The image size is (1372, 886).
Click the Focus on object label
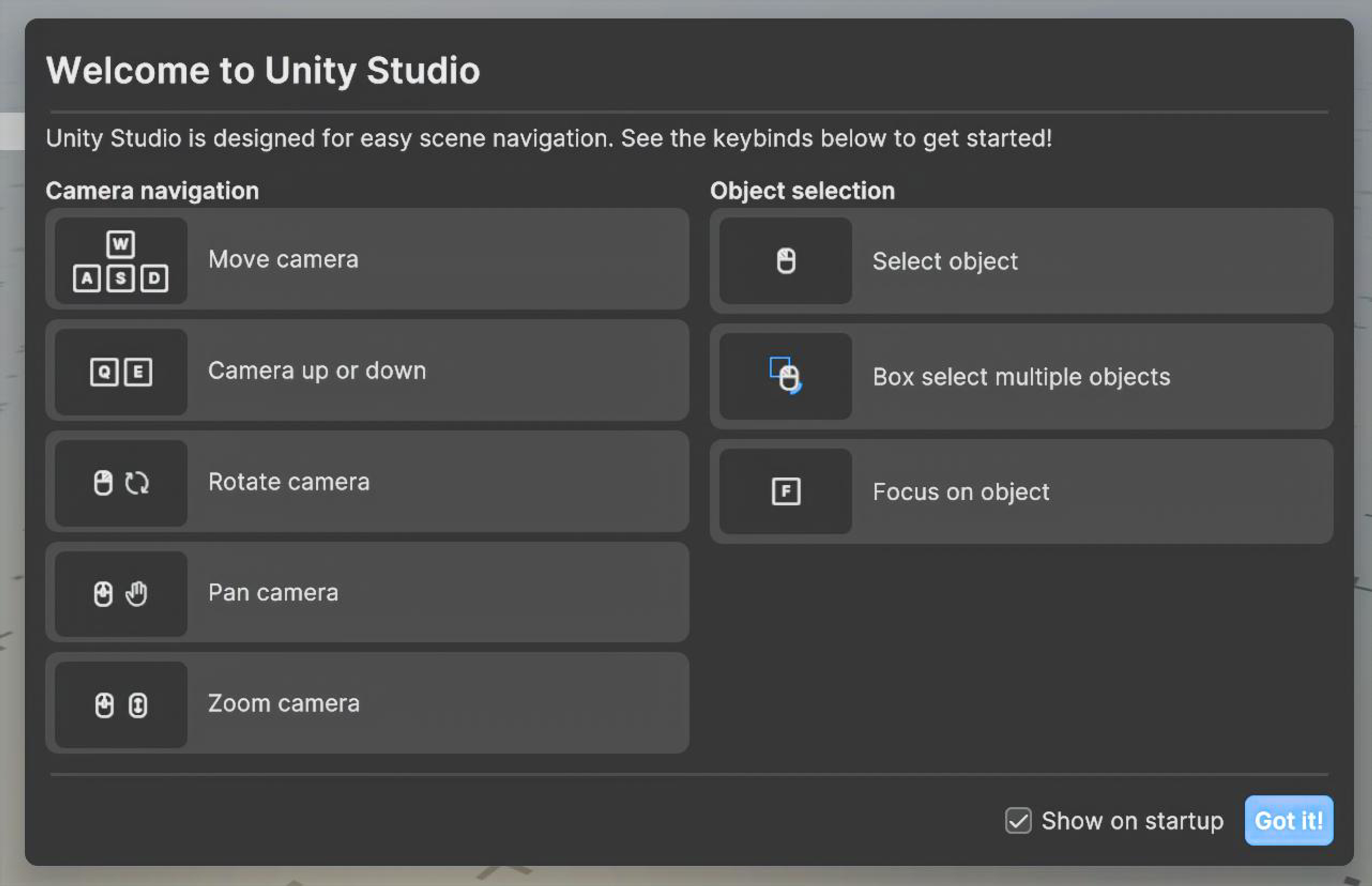(x=961, y=492)
